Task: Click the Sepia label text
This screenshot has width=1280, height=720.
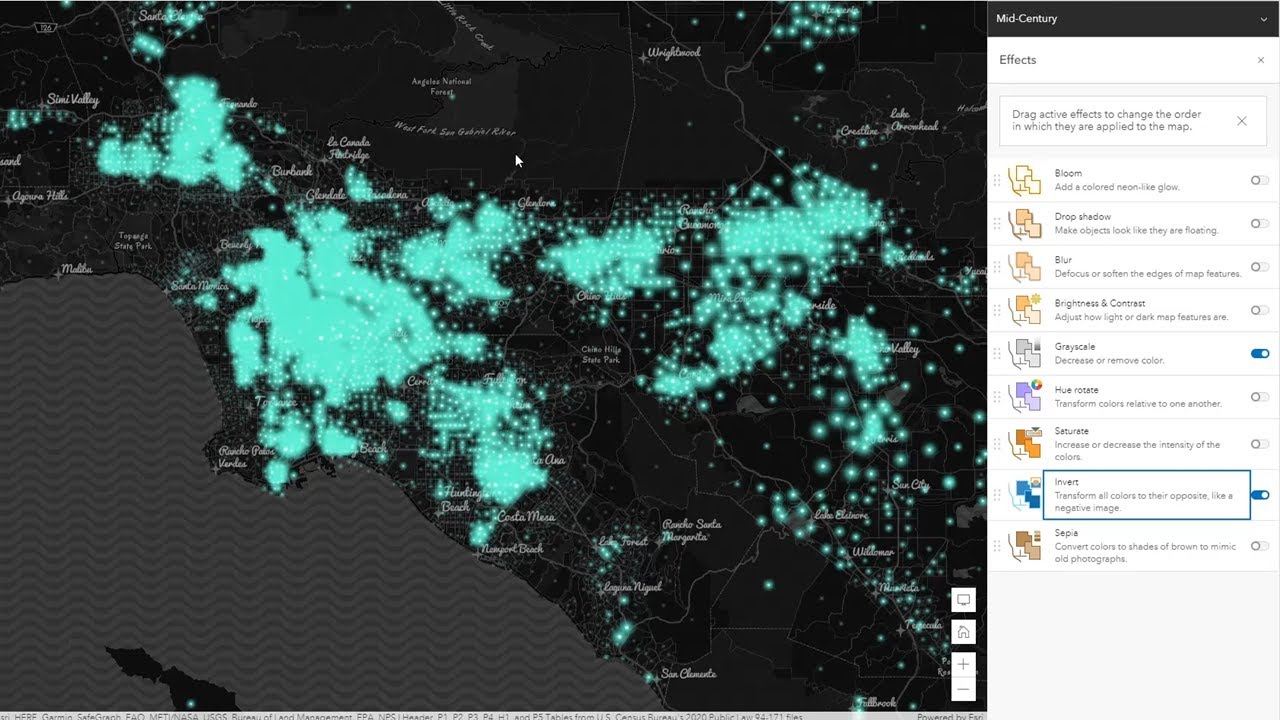Action: pos(1066,533)
